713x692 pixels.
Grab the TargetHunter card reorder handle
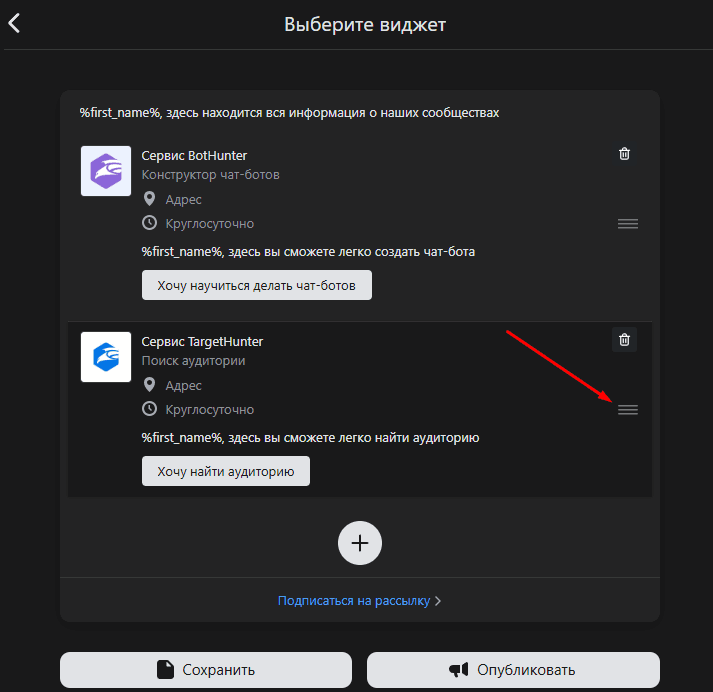[x=627, y=410]
